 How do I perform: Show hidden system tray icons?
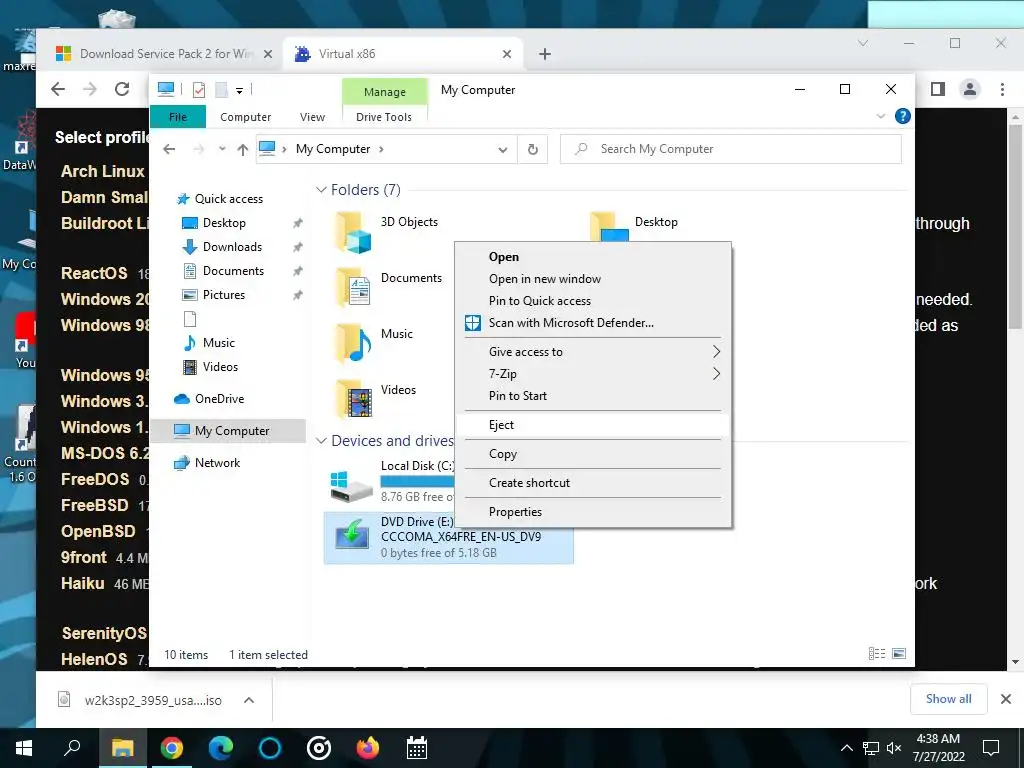tap(846, 748)
